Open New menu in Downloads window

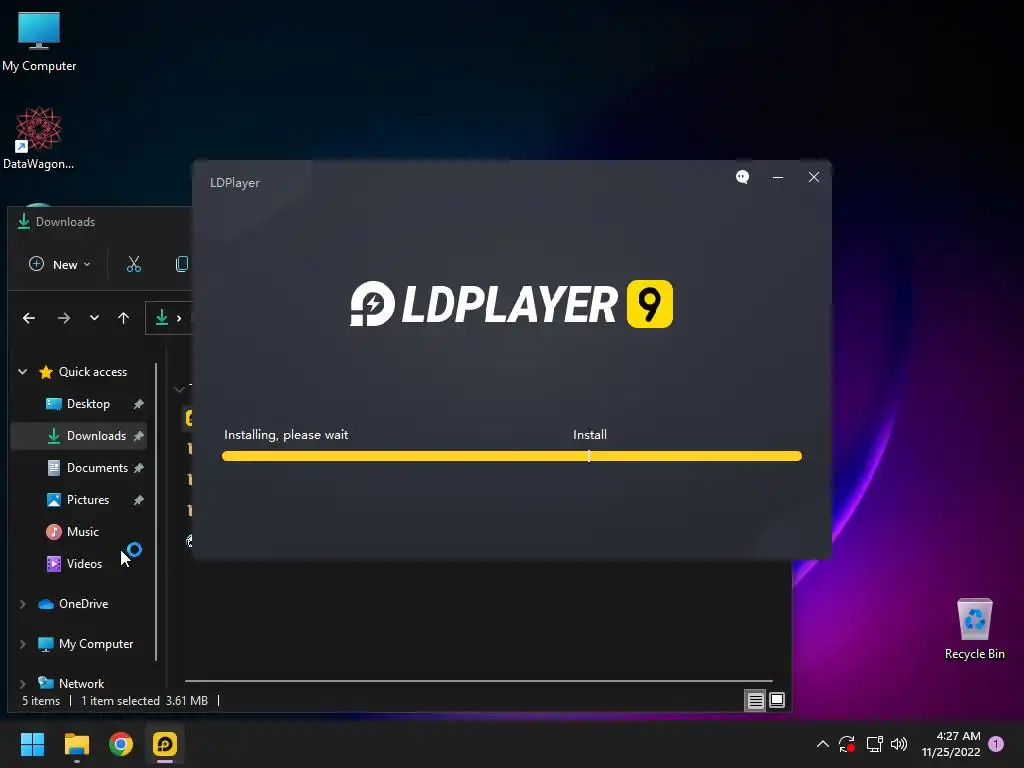click(x=59, y=264)
